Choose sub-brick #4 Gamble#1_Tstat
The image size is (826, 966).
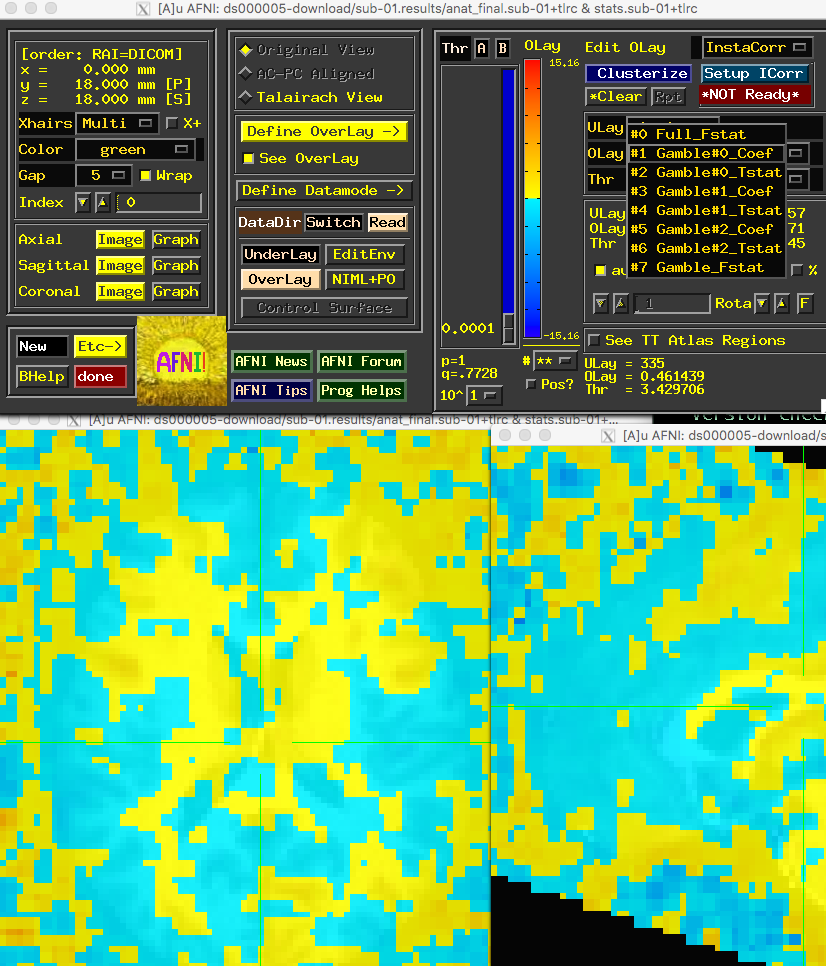(x=706, y=210)
